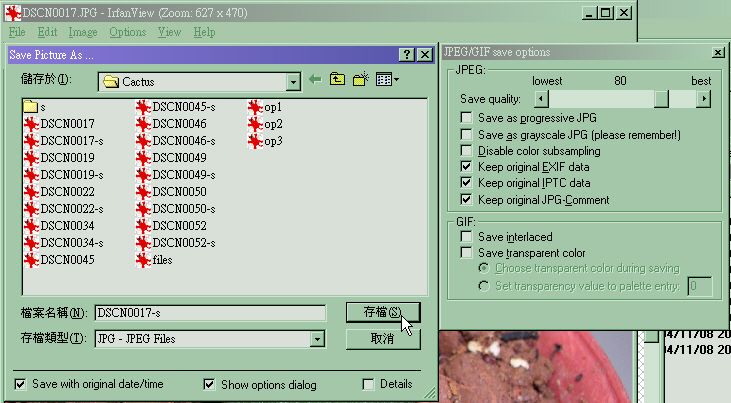This screenshot has height=403, width=731.
Task: Open the view menu icon
Action: pyautogui.click(x=387, y=80)
